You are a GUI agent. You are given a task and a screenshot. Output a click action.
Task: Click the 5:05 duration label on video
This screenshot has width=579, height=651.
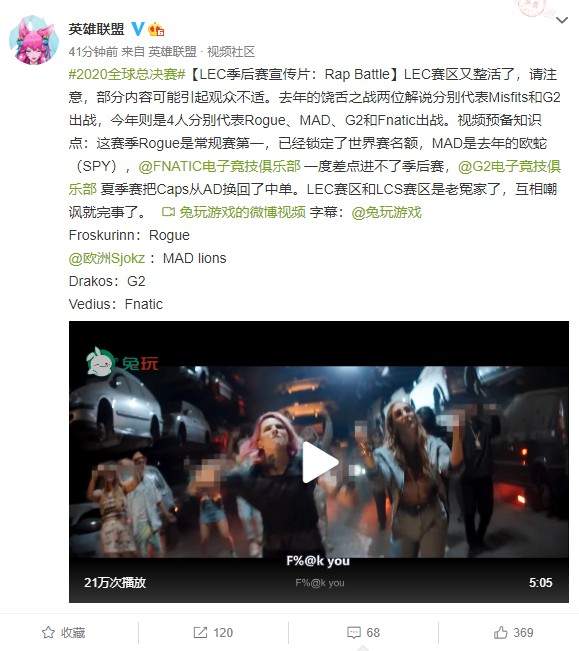(540, 582)
